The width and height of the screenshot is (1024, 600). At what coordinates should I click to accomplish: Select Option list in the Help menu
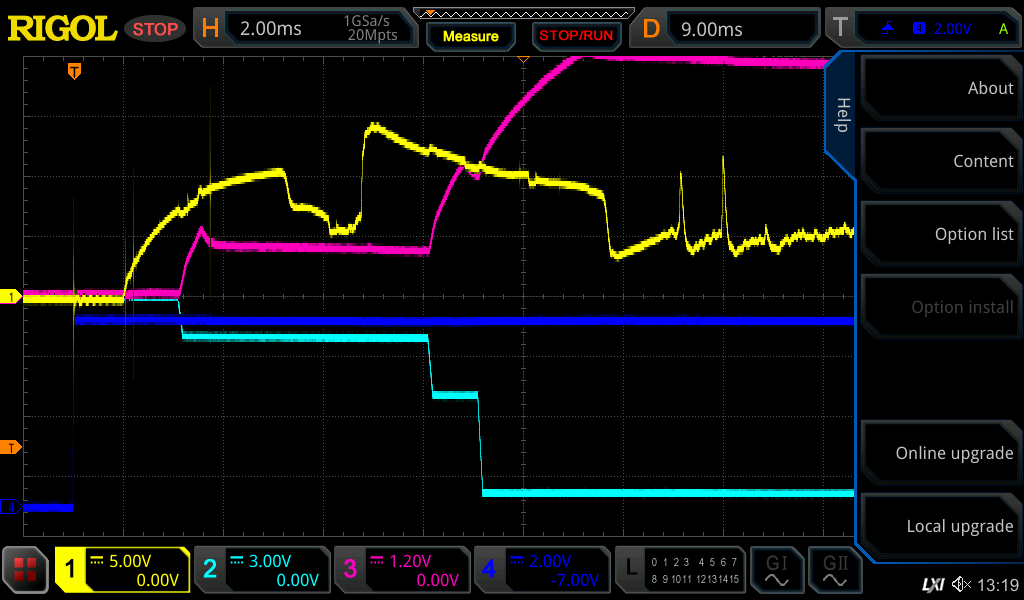click(940, 234)
